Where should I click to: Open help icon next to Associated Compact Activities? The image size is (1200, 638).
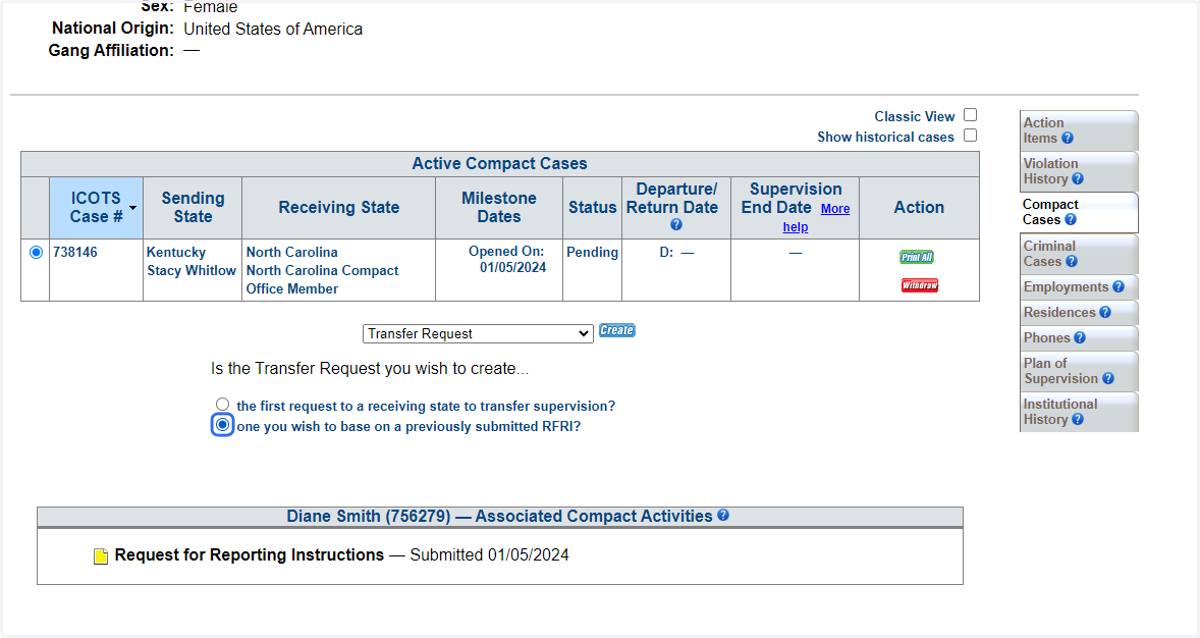723,516
